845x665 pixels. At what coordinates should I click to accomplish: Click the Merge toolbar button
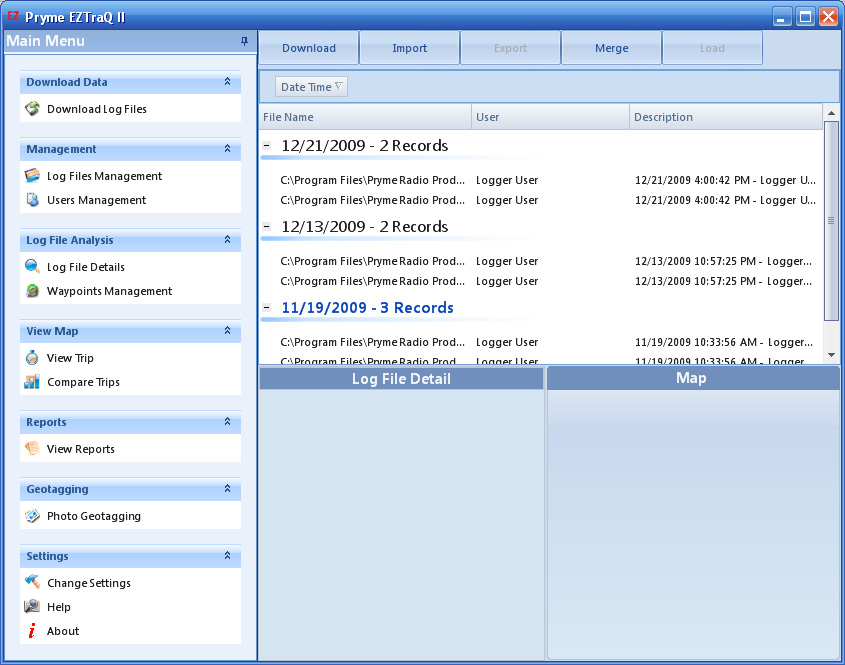click(x=612, y=48)
